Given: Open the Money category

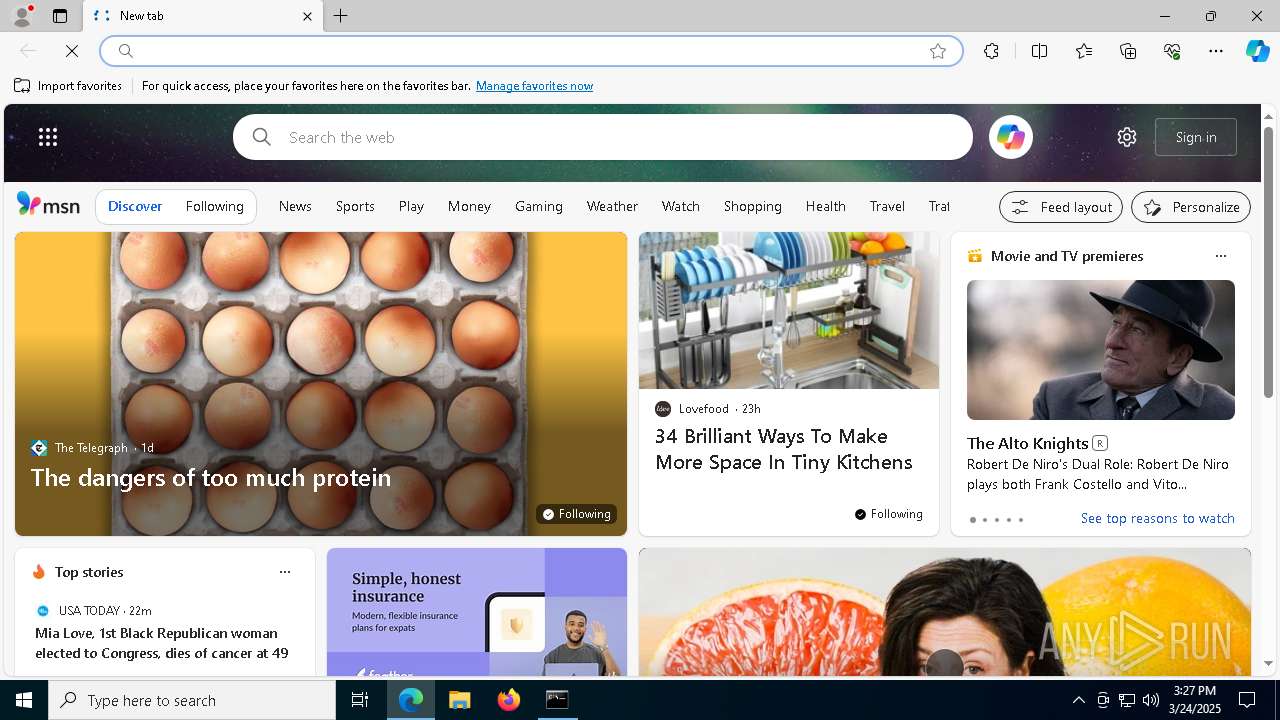Looking at the screenshot, I should tap(469, 206).
